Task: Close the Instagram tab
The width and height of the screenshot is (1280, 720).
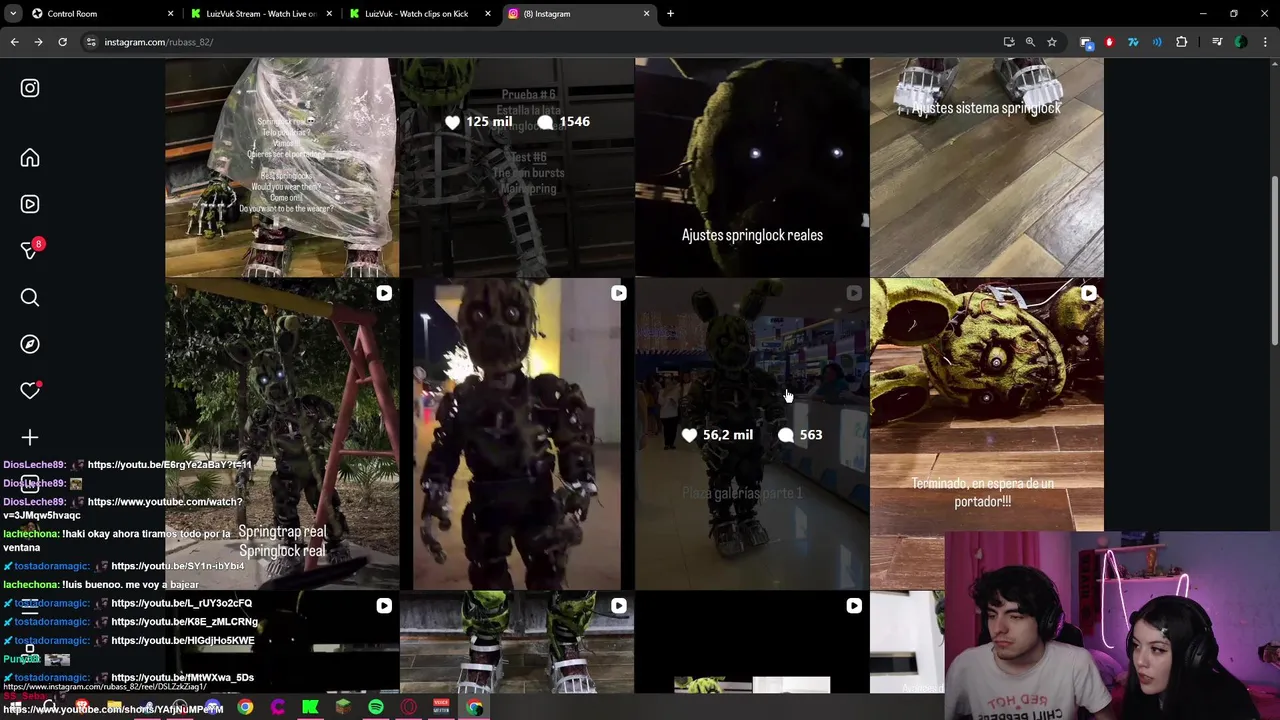Action: tap(646, 14)
